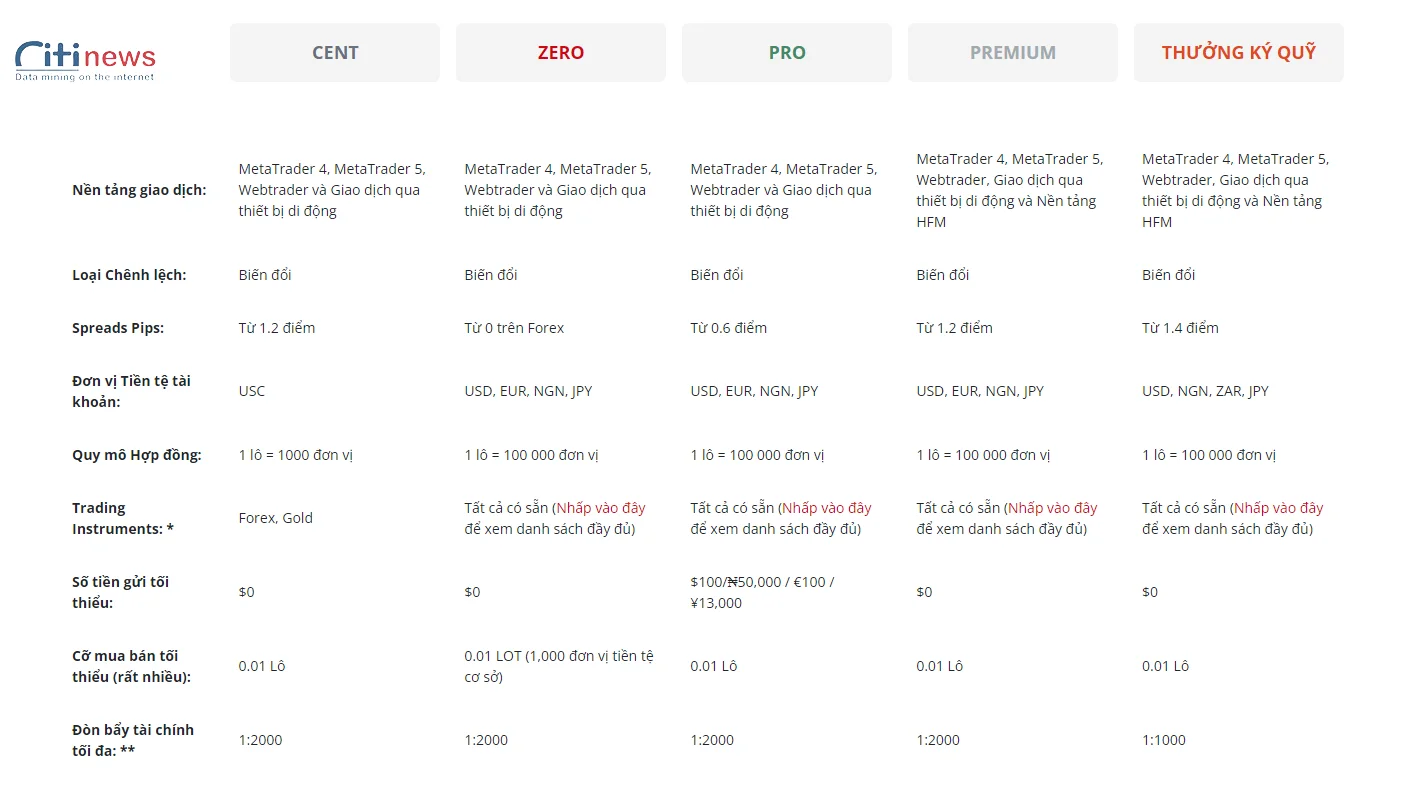Screen dimensions: 1405x788
Task: Click 'Nhấp vào đây' link in PRO column
Action: [827, 508]
